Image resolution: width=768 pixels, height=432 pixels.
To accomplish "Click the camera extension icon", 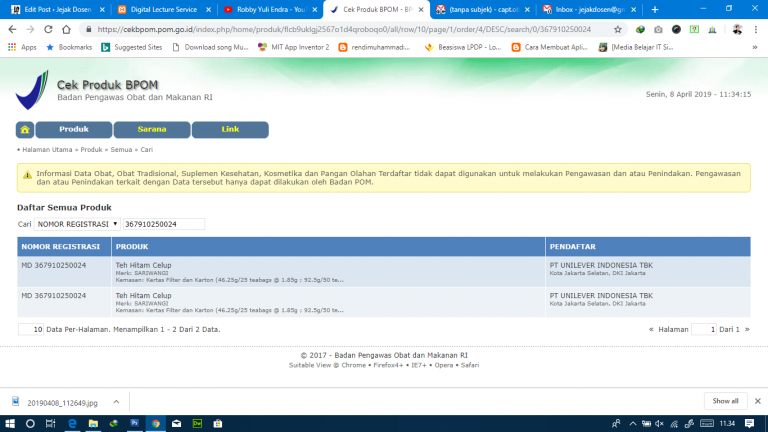I will point(658,29).
